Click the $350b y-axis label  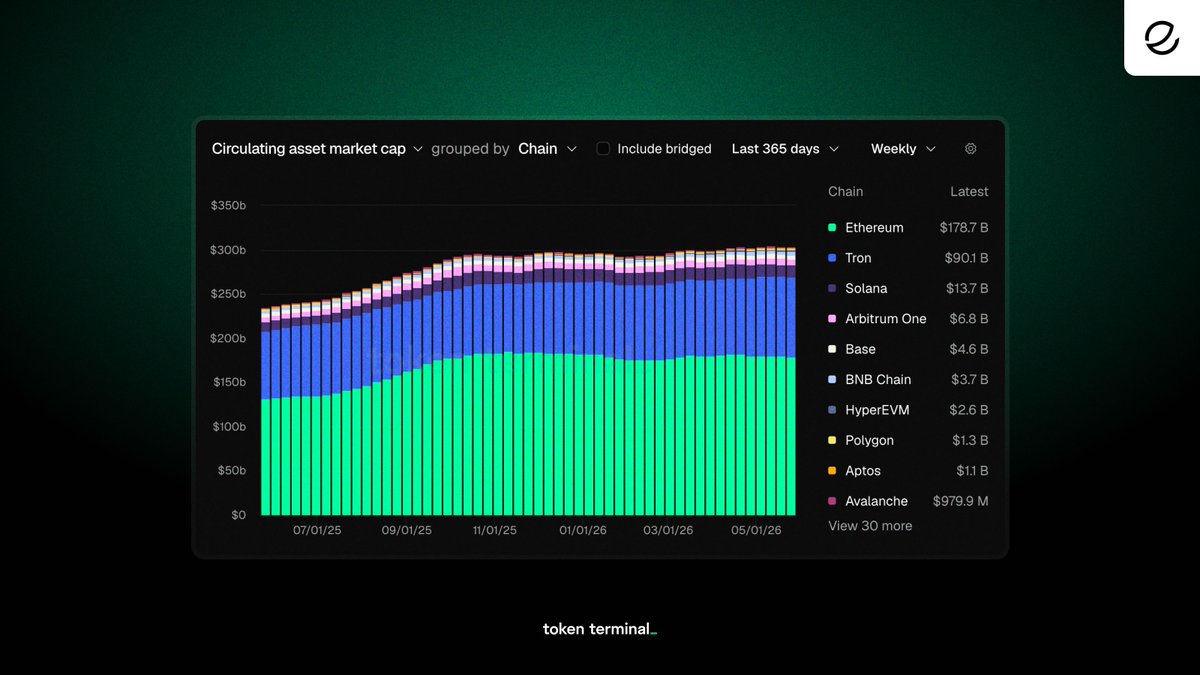228,205
